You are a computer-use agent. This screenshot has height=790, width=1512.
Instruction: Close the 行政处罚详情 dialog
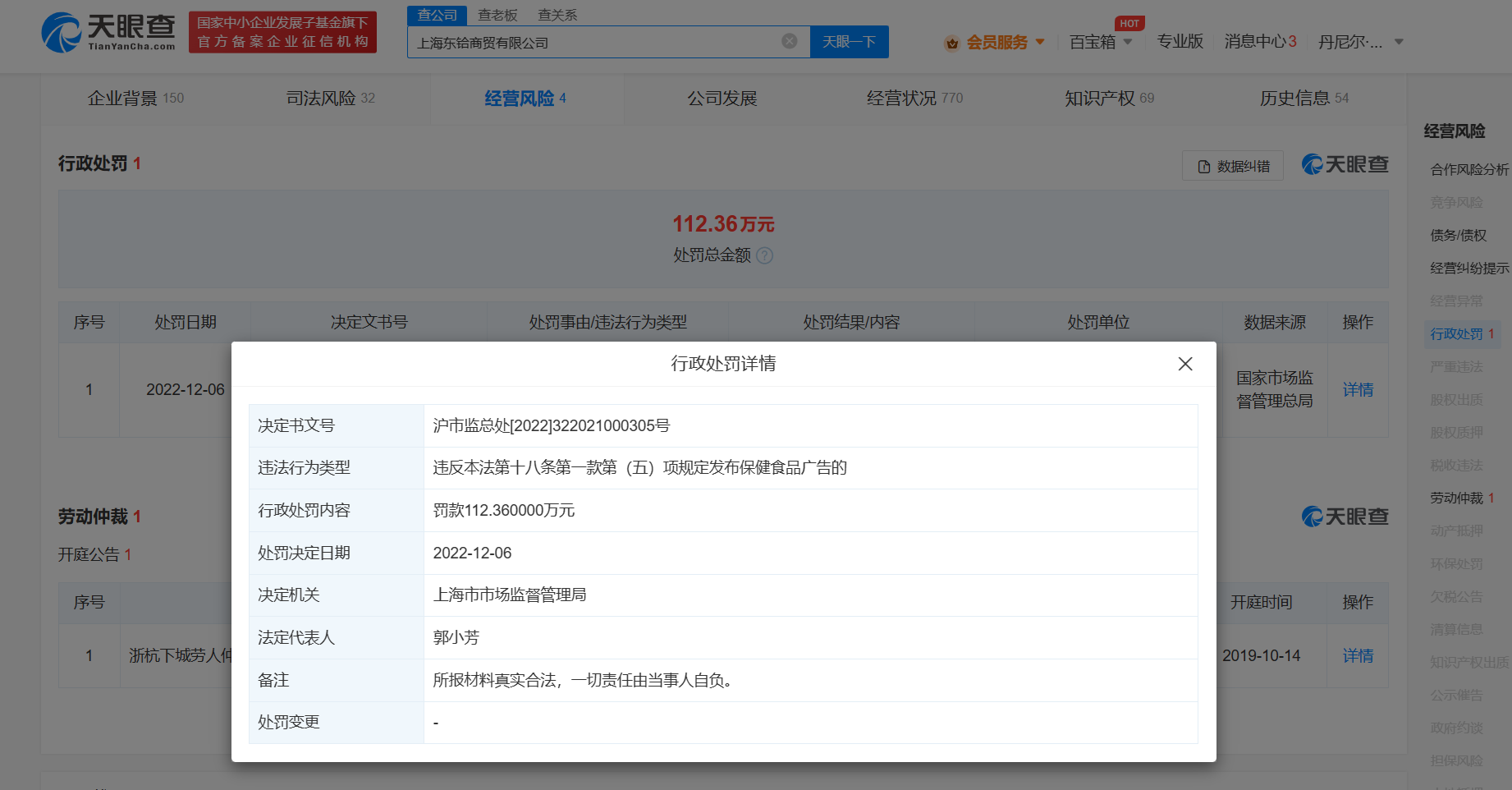pos(1185,364)
